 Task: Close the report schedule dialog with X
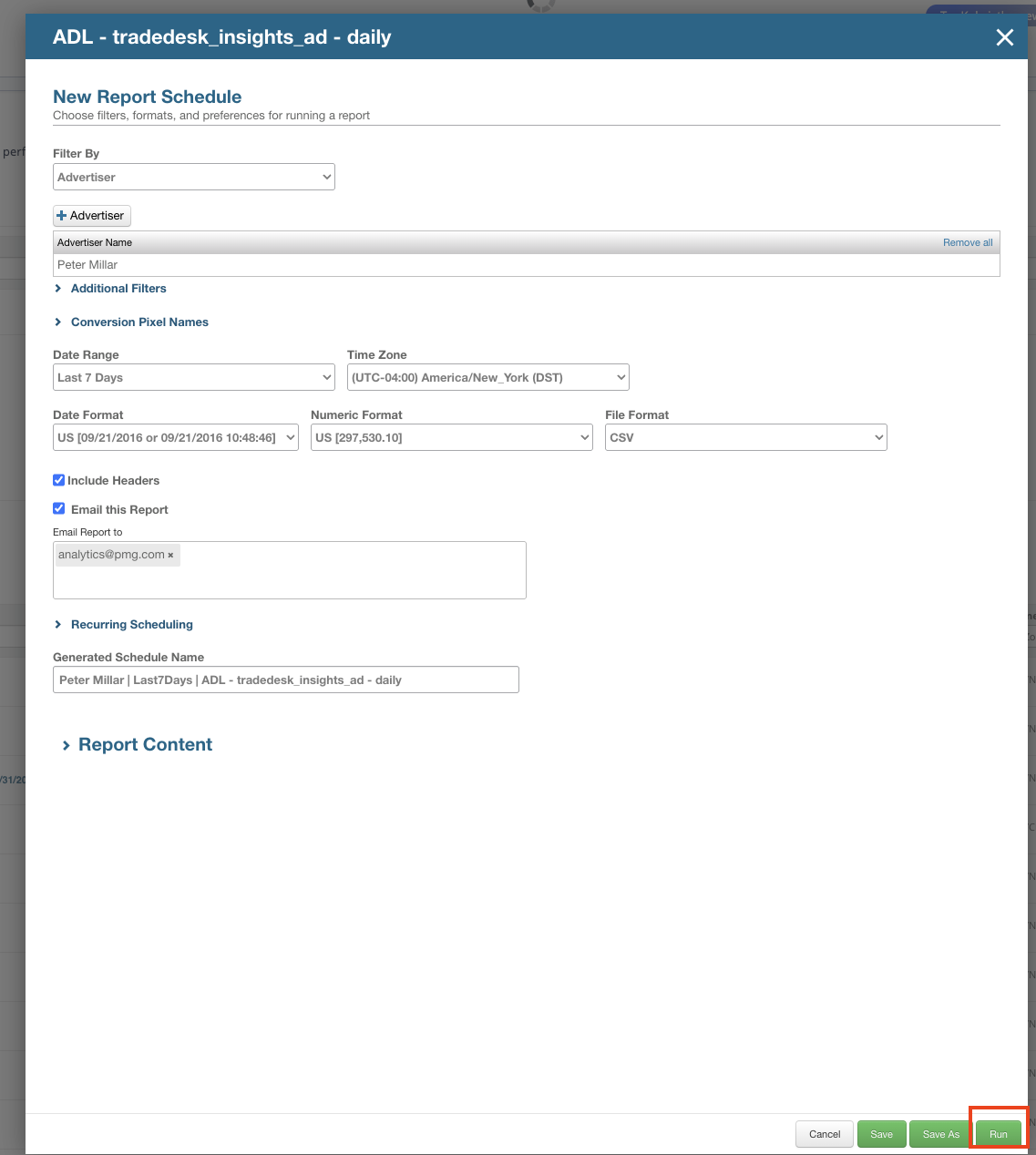(1004, 37)
